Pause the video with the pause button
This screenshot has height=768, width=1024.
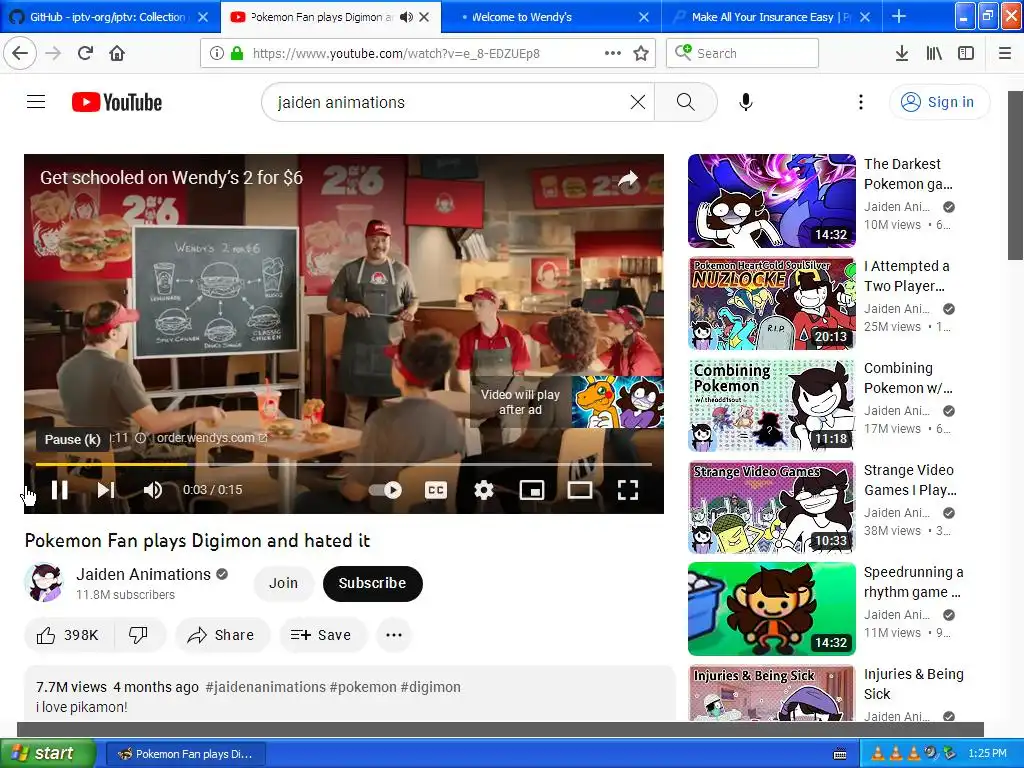pos(59,490)
